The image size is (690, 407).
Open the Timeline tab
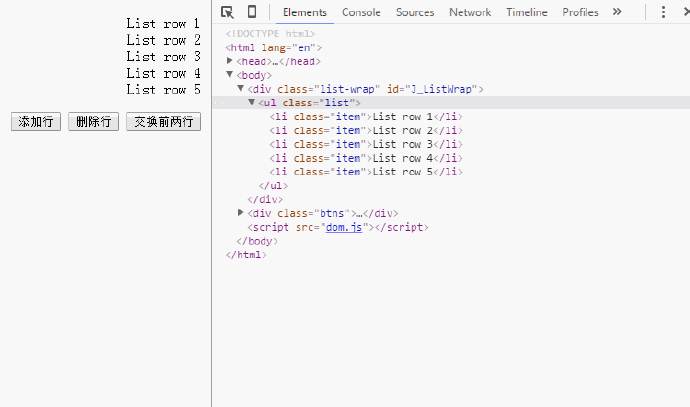526,12
